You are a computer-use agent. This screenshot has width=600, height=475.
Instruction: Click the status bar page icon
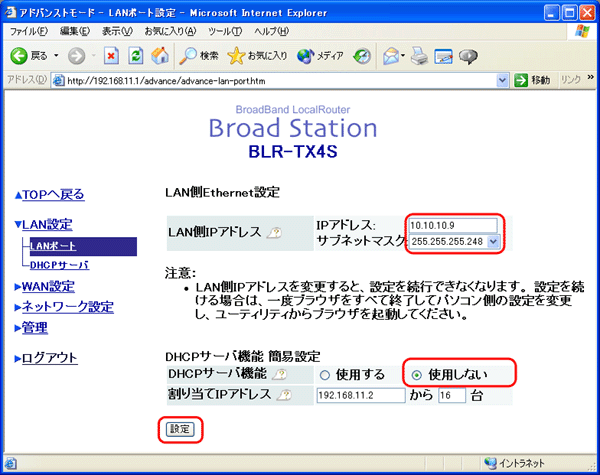click(11, 463)
